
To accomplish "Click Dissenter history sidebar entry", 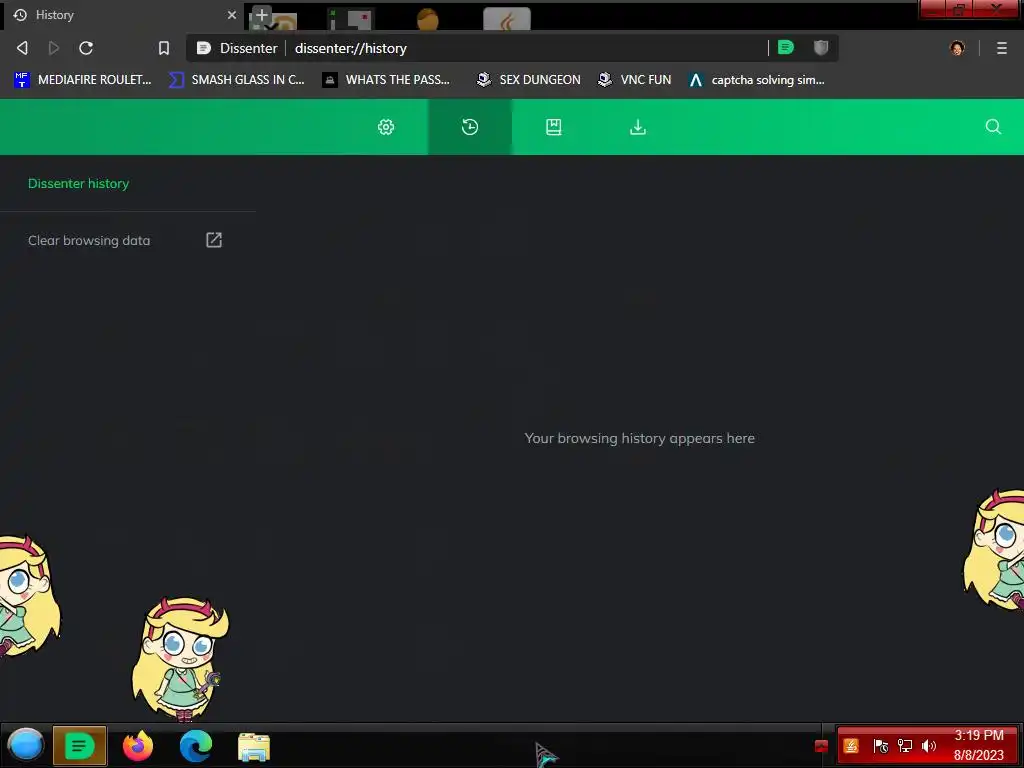I will [x=78, y=184].
